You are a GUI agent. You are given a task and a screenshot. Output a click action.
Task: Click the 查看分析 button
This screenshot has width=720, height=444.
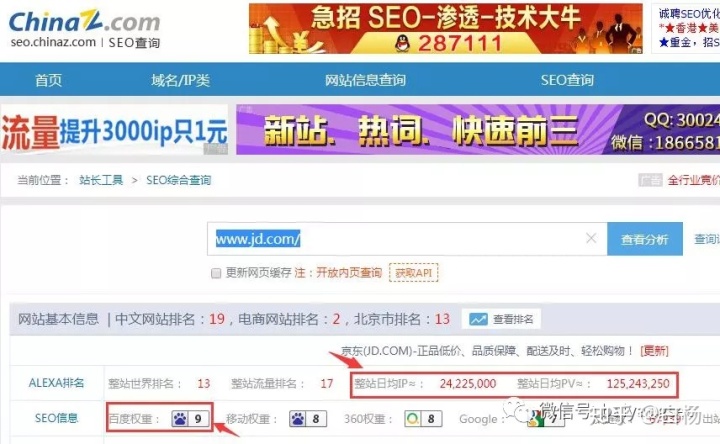pyautogui.click(x=645, y=239)
